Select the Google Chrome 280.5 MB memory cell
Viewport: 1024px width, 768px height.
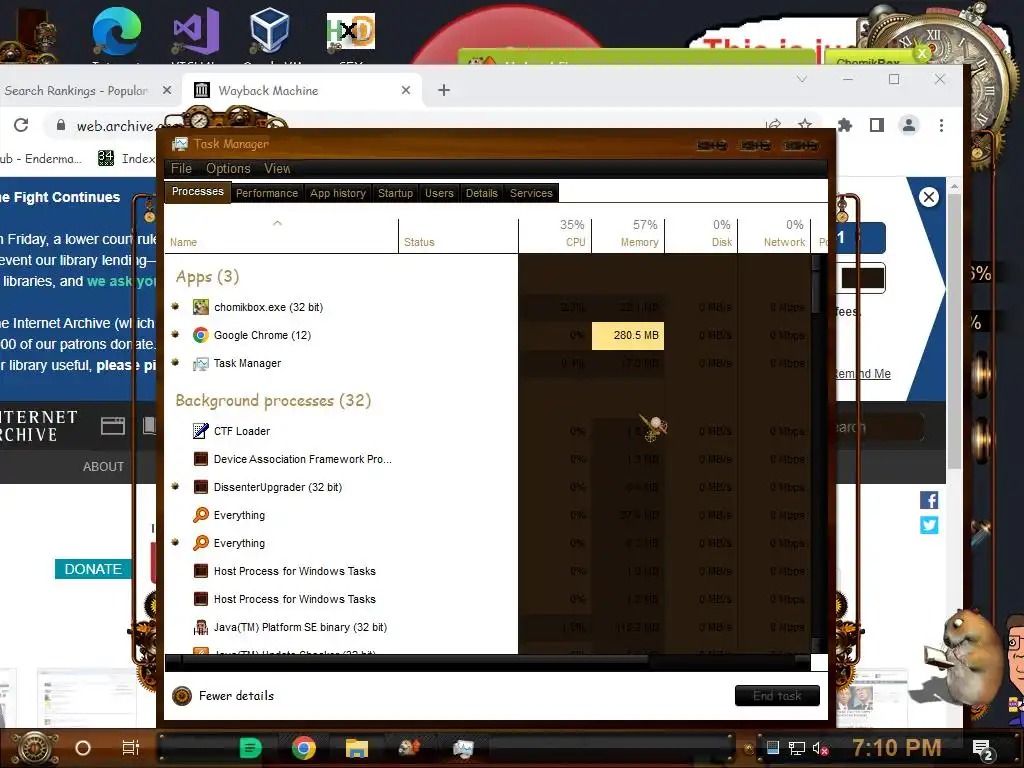[x=628, y=336]
